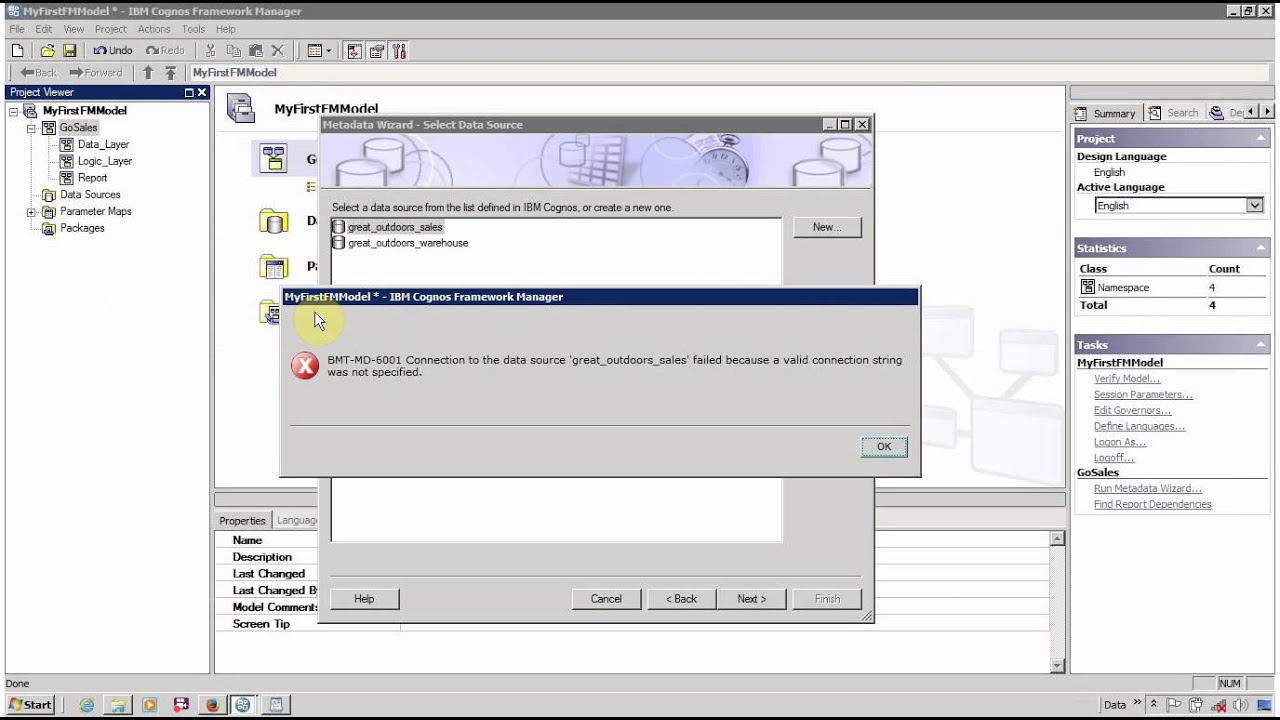This screenshot has width=1280, height=720.
Task: Click the GoSales namespace icon in tree
Action: point(48,128)
